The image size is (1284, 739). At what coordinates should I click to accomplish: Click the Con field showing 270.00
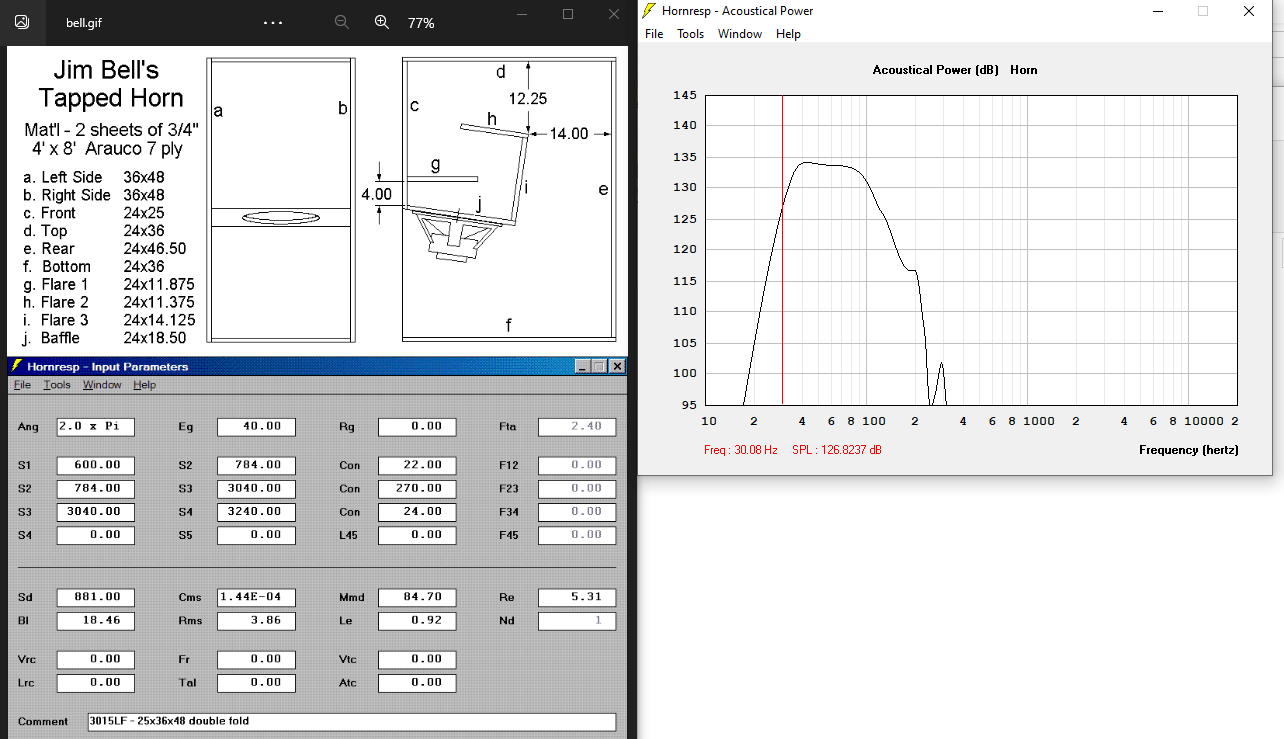417,489
